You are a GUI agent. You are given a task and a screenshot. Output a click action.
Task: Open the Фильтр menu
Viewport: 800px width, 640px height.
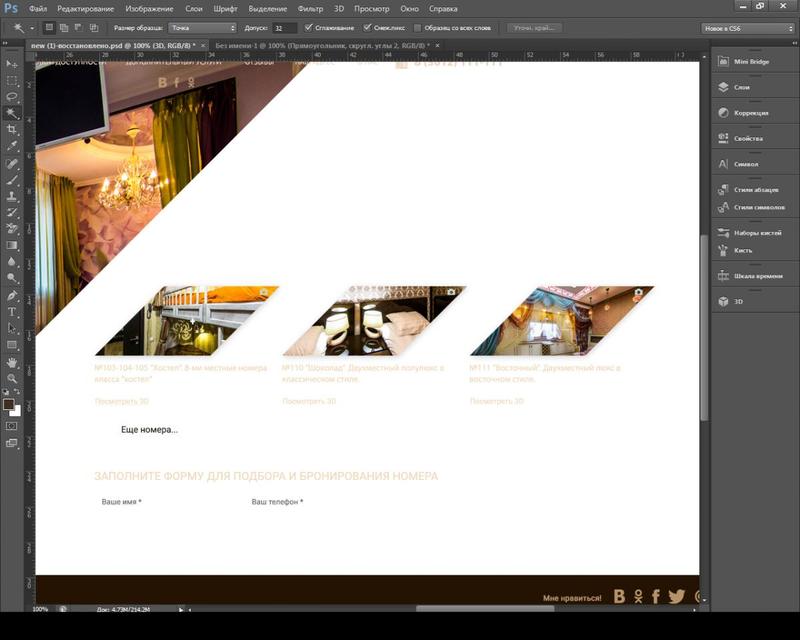pos(310,8)
